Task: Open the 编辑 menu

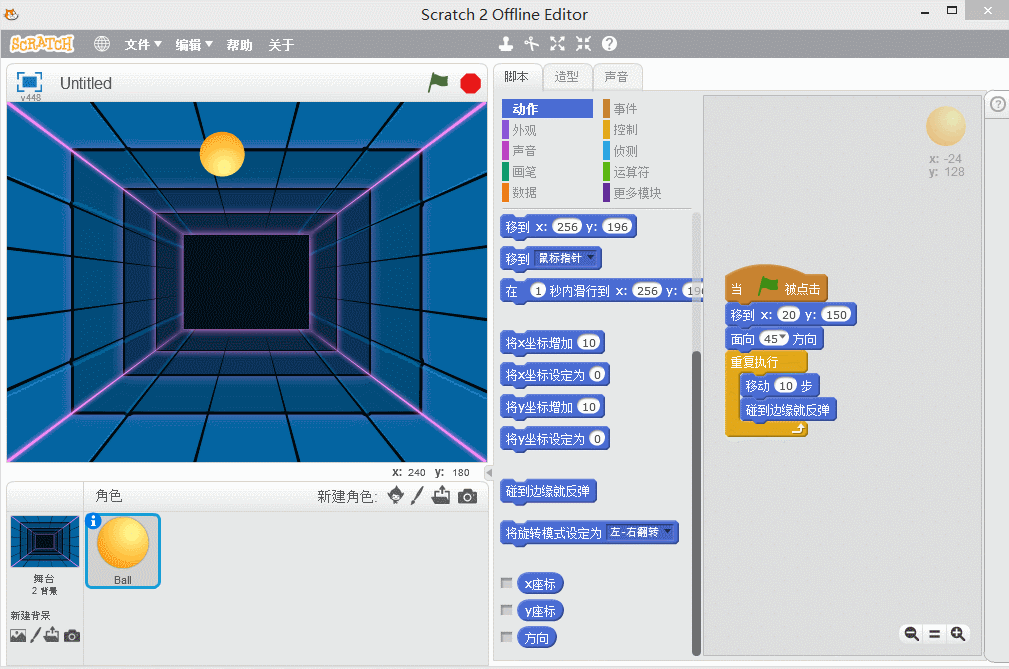Action: 194,44
